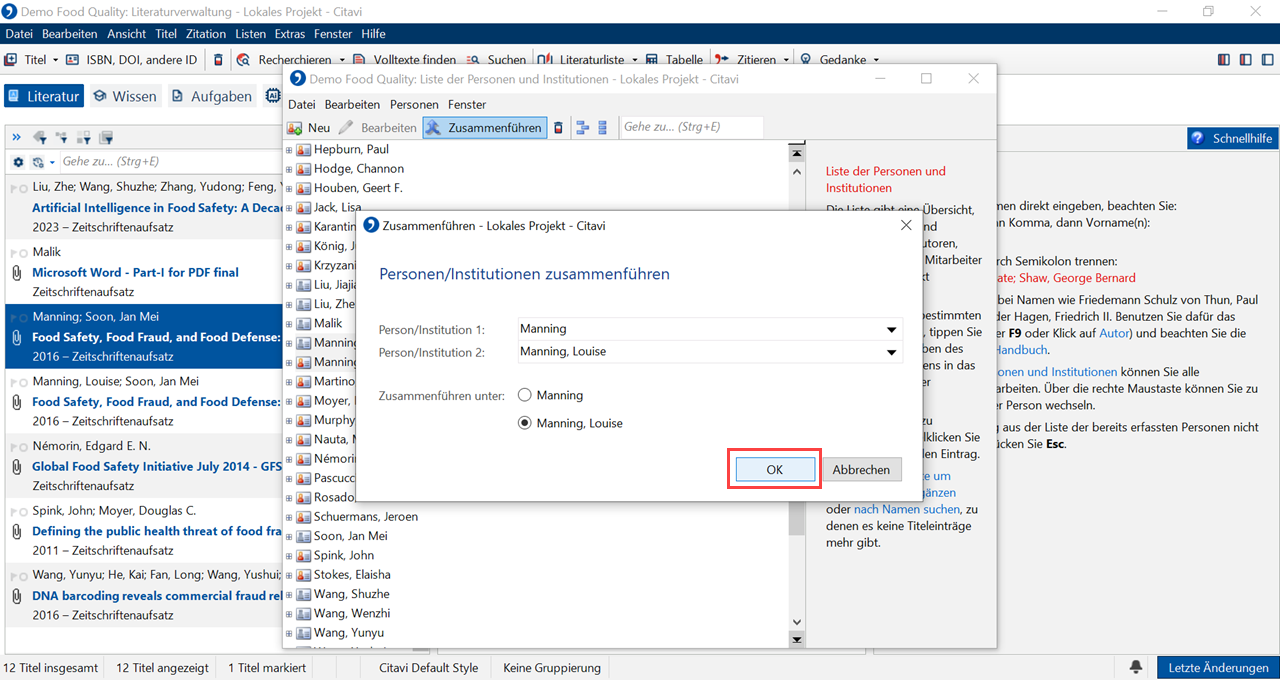Click the Letzte Änderungen button
This screenshot has width=1280, height=680.
click(1218, 667)
